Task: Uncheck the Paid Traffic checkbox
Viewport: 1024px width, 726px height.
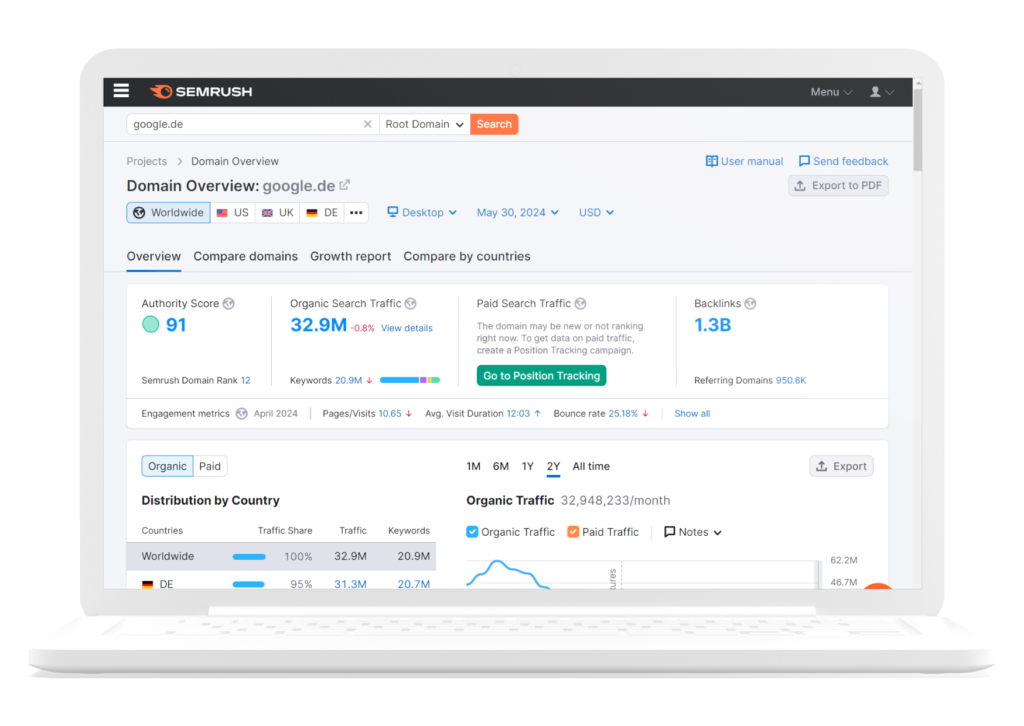Action: pos(573,532)
